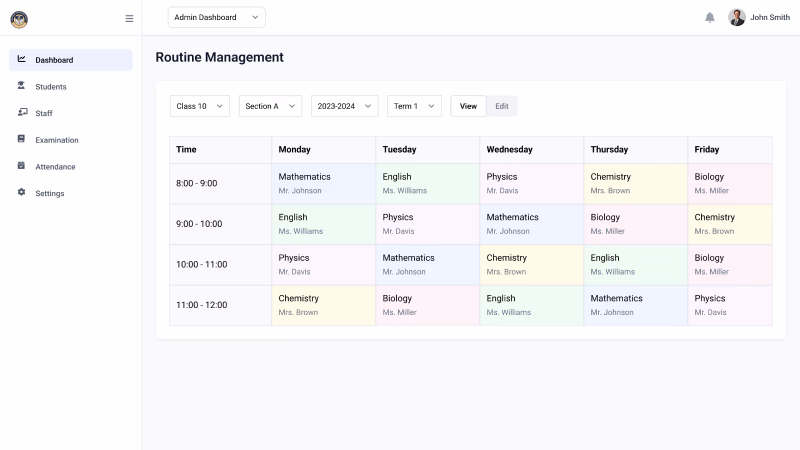Select the 10:00 - 11:00 time row
Screen dimensions: 800x450
(x=220, y=265)
